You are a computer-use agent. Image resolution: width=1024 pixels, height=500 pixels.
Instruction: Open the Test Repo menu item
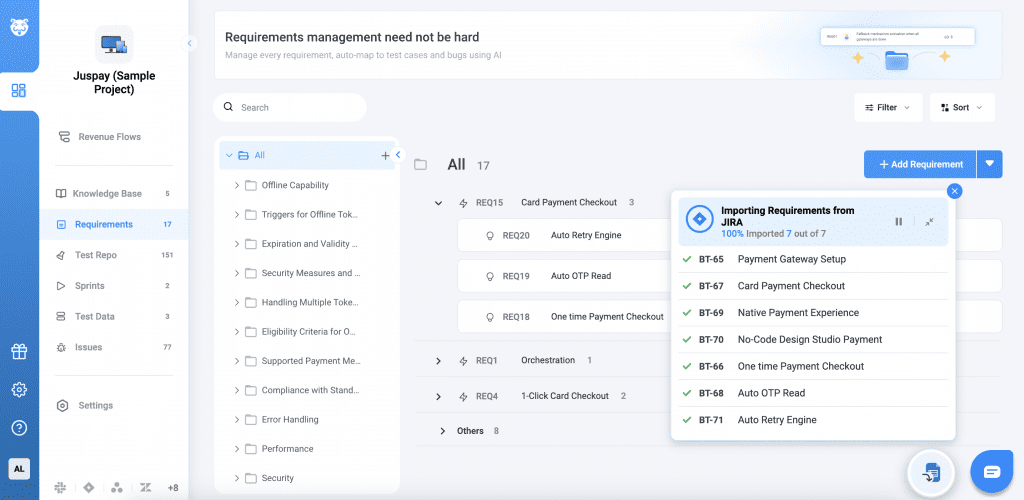[95, 255]
